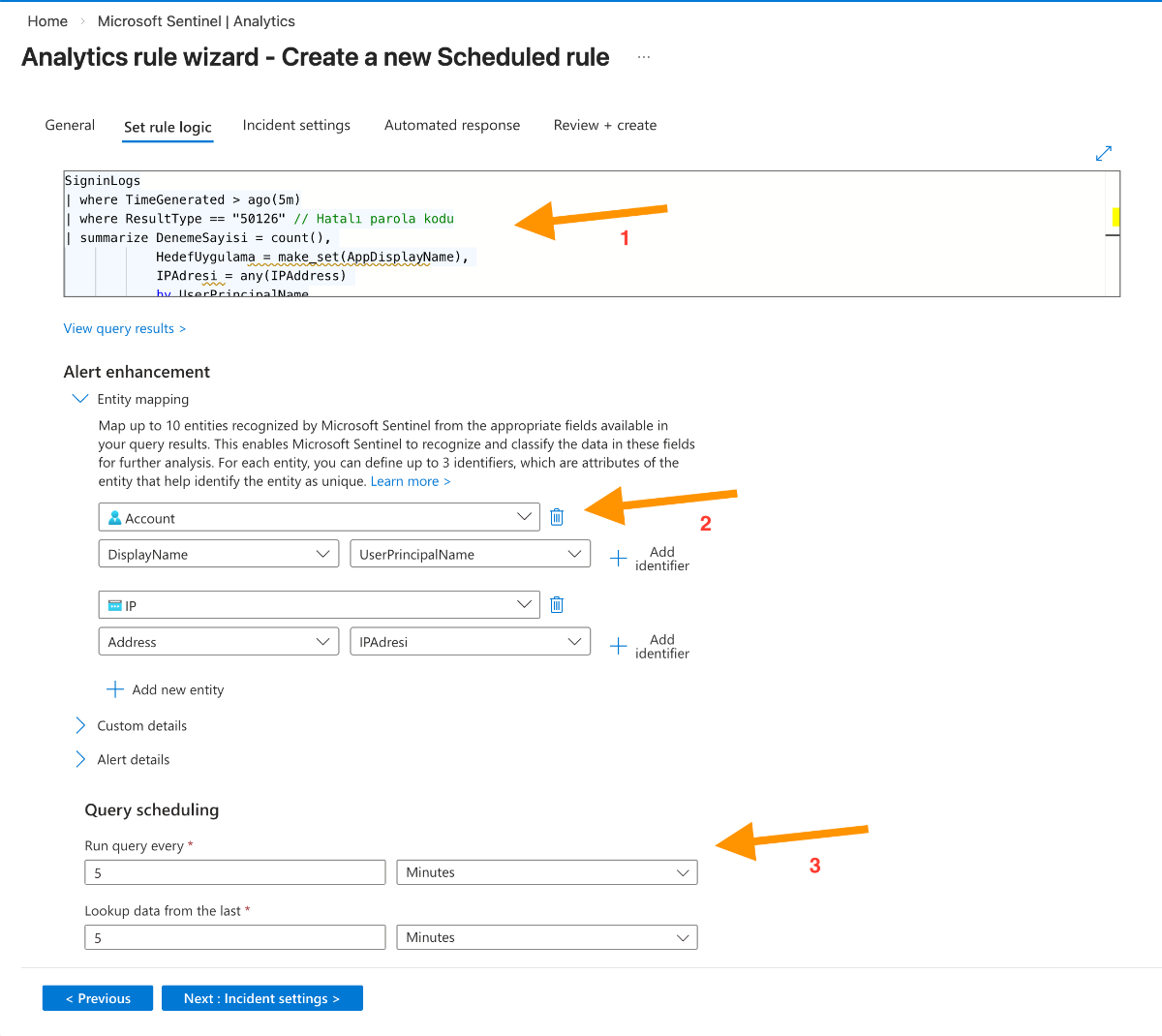Collapse the Entity mapping section
The width and height of the screenshot is (1162, 1036).
coord(79,398)
